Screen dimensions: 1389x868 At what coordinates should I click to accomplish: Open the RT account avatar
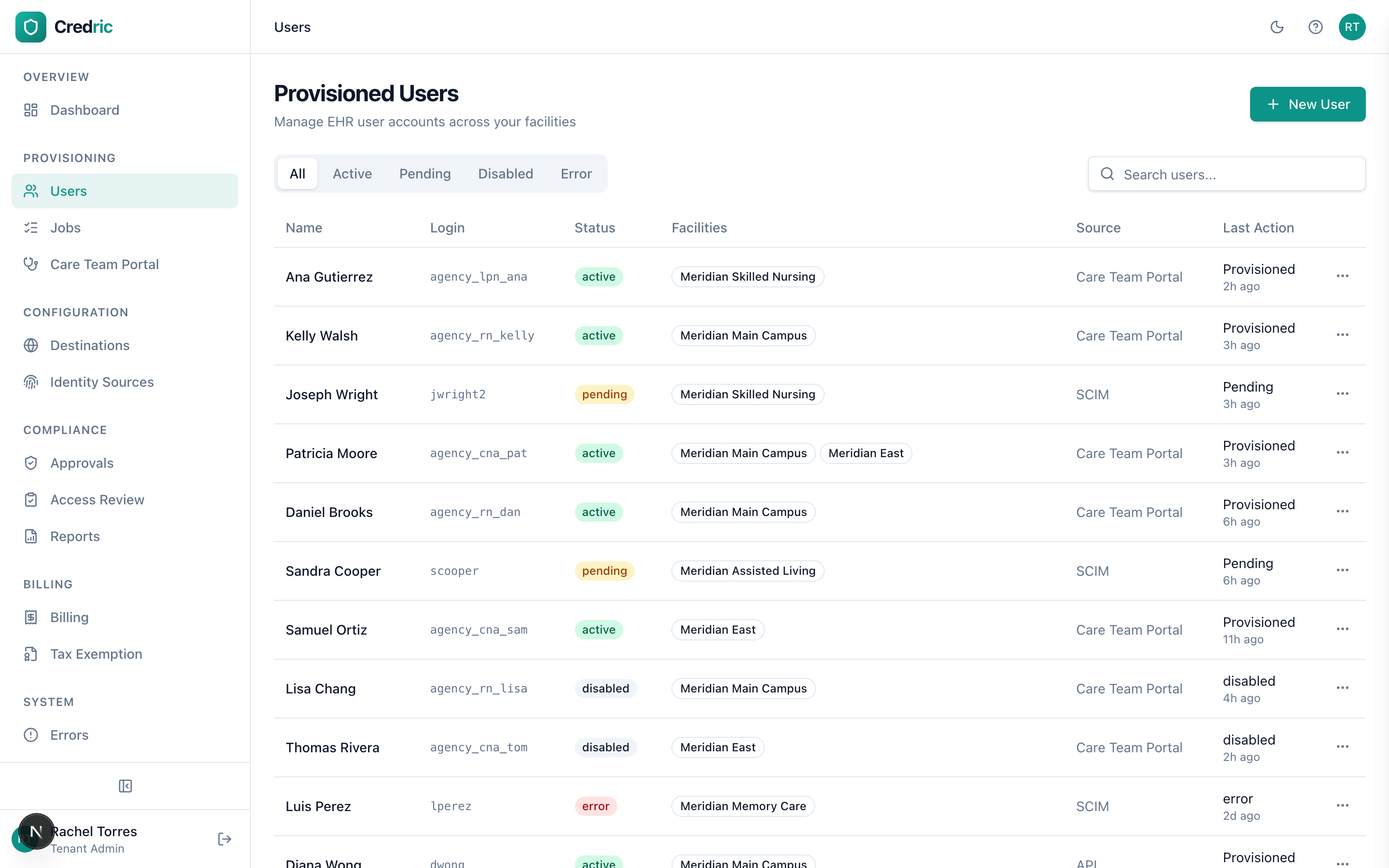[1352, 27]
